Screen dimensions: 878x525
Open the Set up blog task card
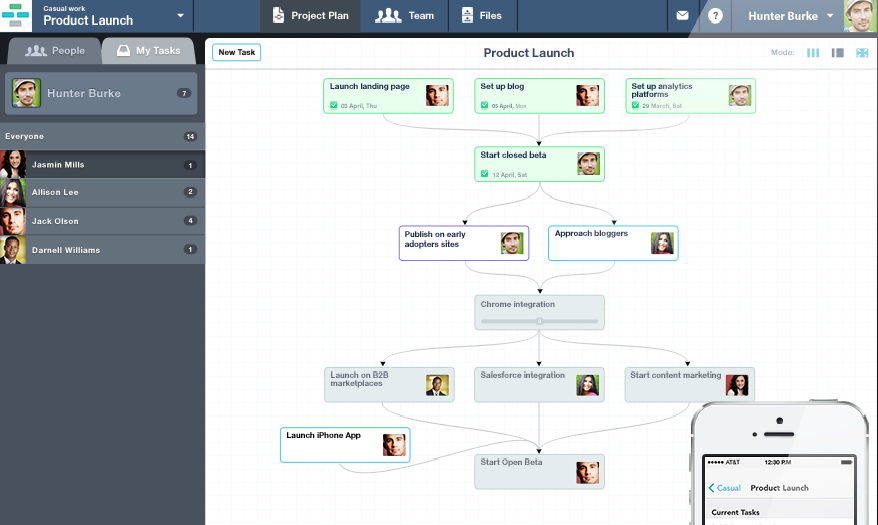[x=539, y=96]
